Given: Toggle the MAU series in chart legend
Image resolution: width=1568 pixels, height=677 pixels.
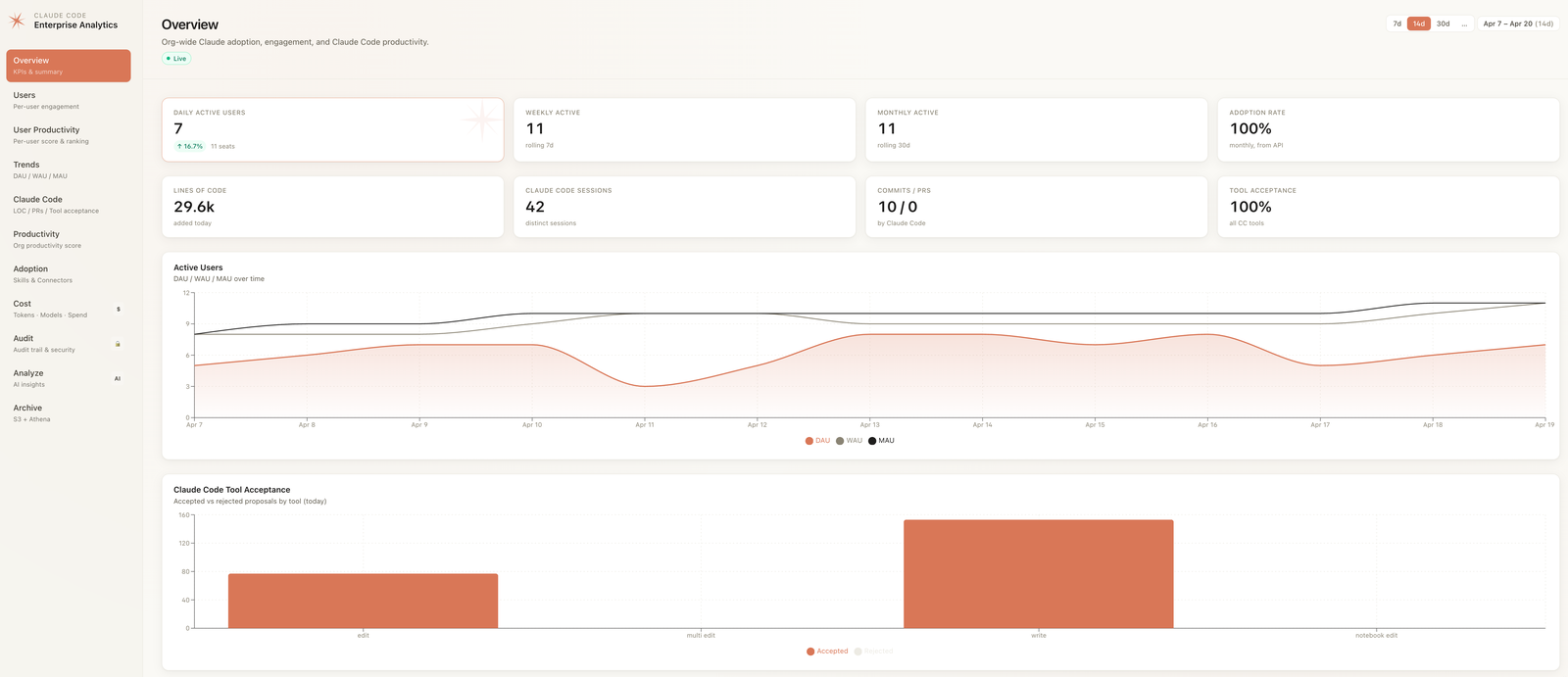Looking at the screenshot, I should (881, 441).
